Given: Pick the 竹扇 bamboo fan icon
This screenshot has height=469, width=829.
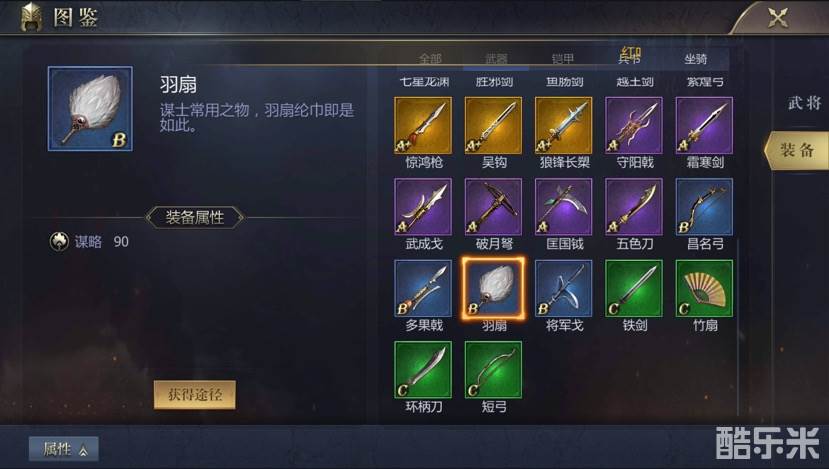Looking at the screenshot, I should (x=704, y=288).
